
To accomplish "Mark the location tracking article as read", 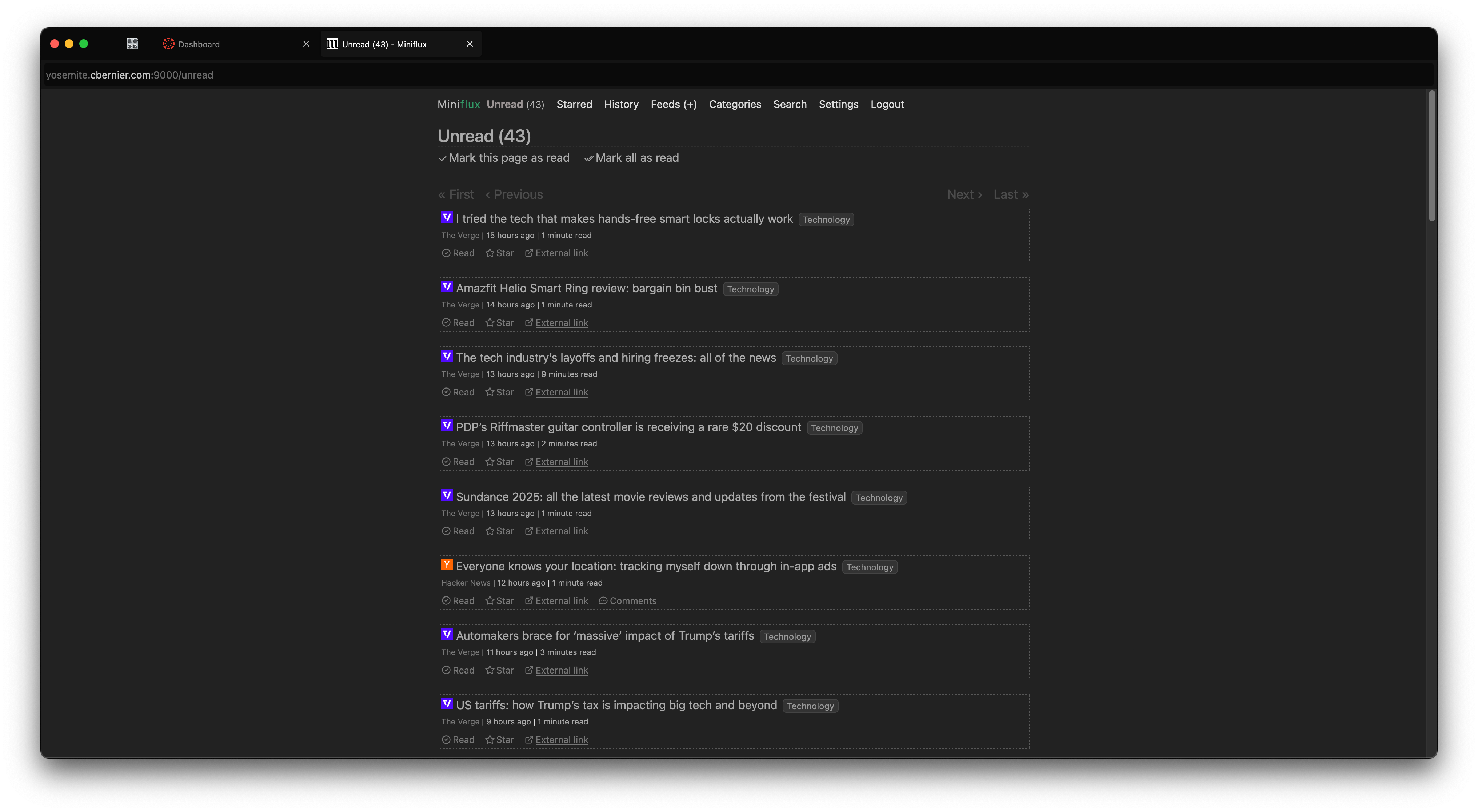I will click(458, 601).
